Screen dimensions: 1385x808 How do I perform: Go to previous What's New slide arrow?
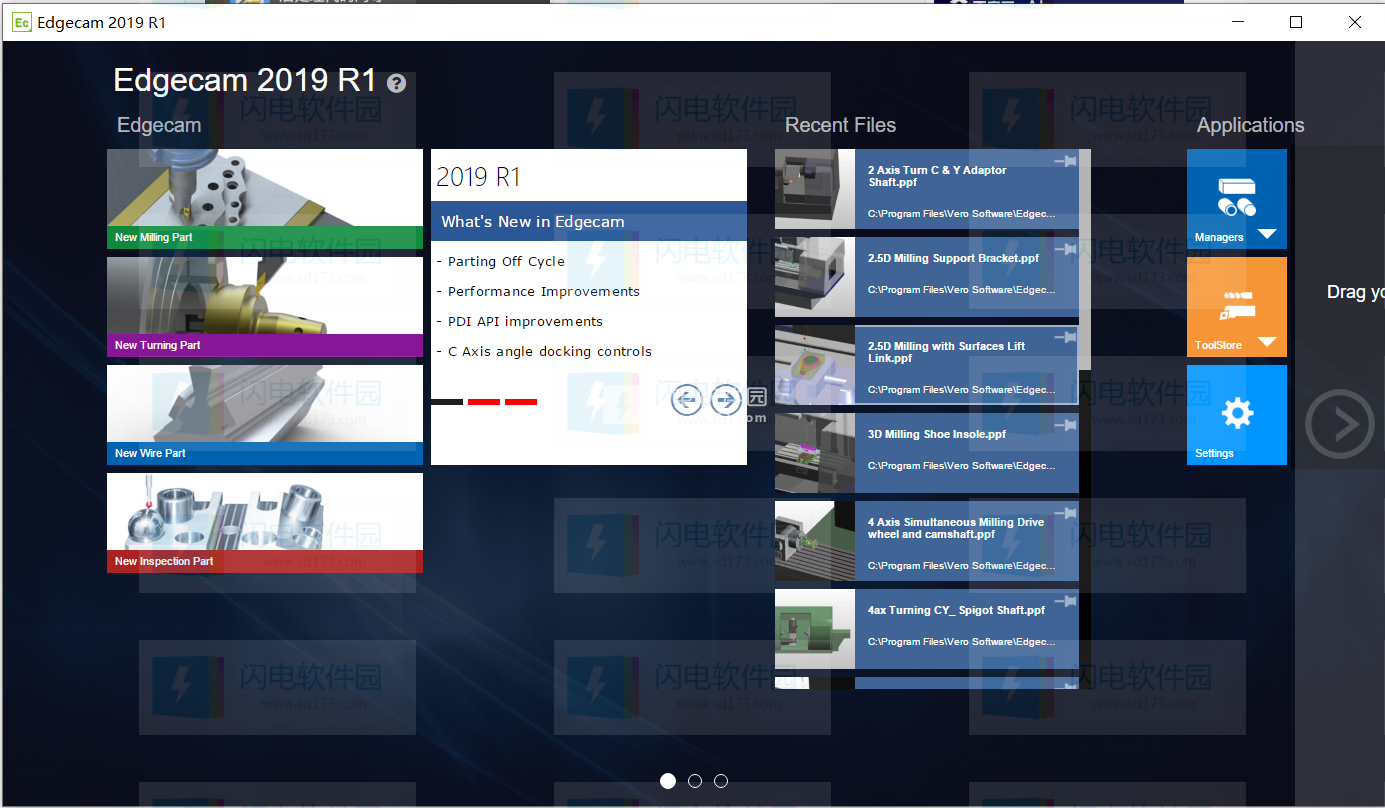point(686,400)
